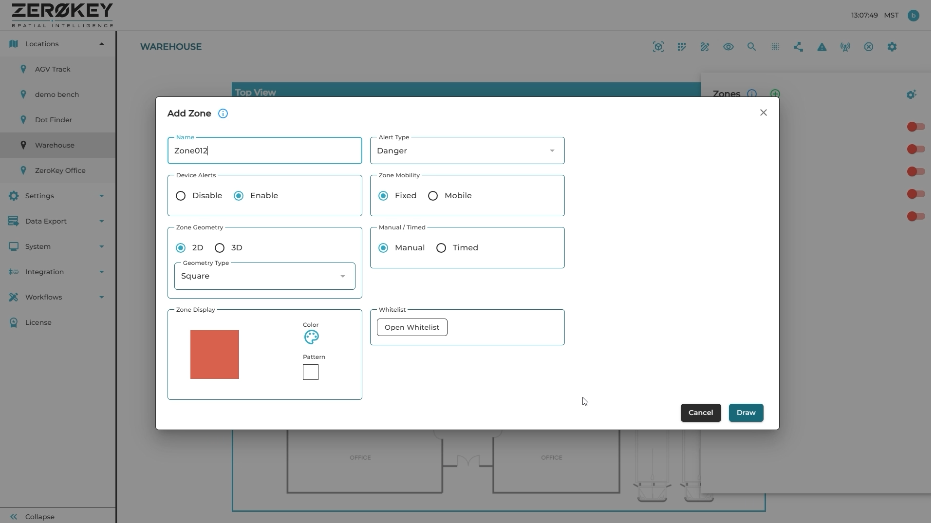Choose the Mobile zone mobility option
Viewport: 931px width, 523px height.
(x=433, y=196)
